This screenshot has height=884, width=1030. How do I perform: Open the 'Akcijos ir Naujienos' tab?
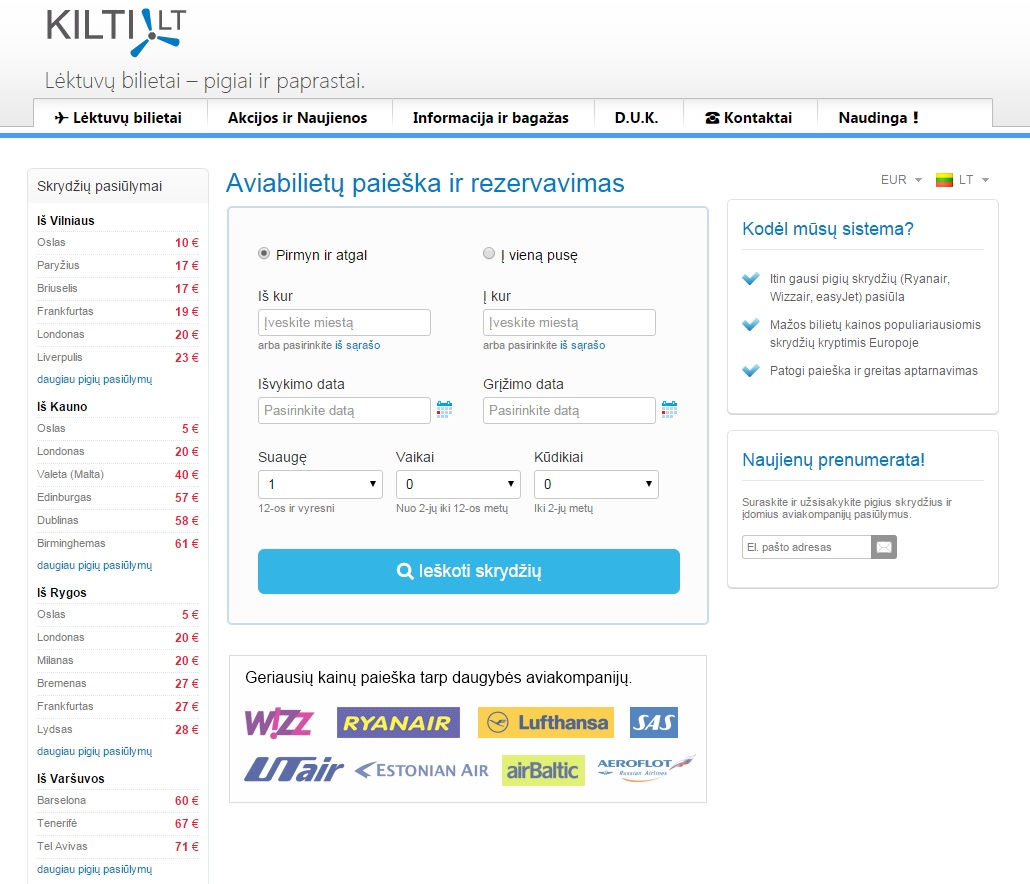point(297,117)
